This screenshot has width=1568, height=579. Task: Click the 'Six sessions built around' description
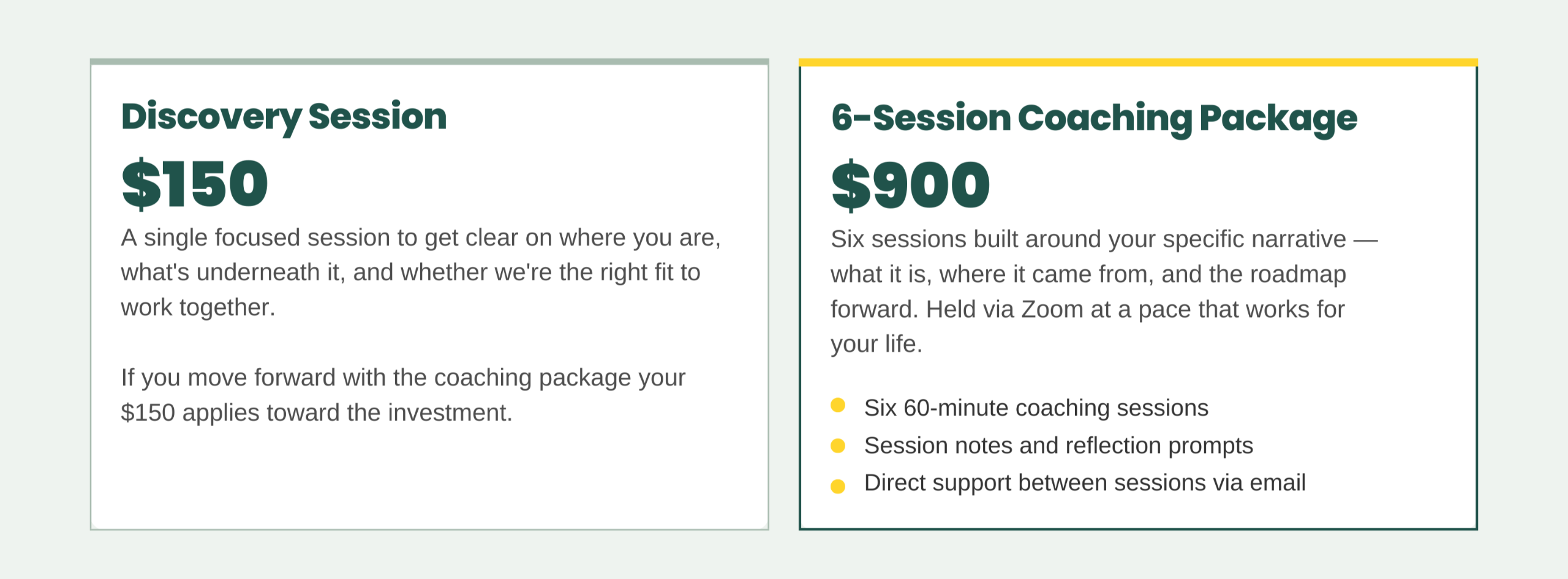1104,291
